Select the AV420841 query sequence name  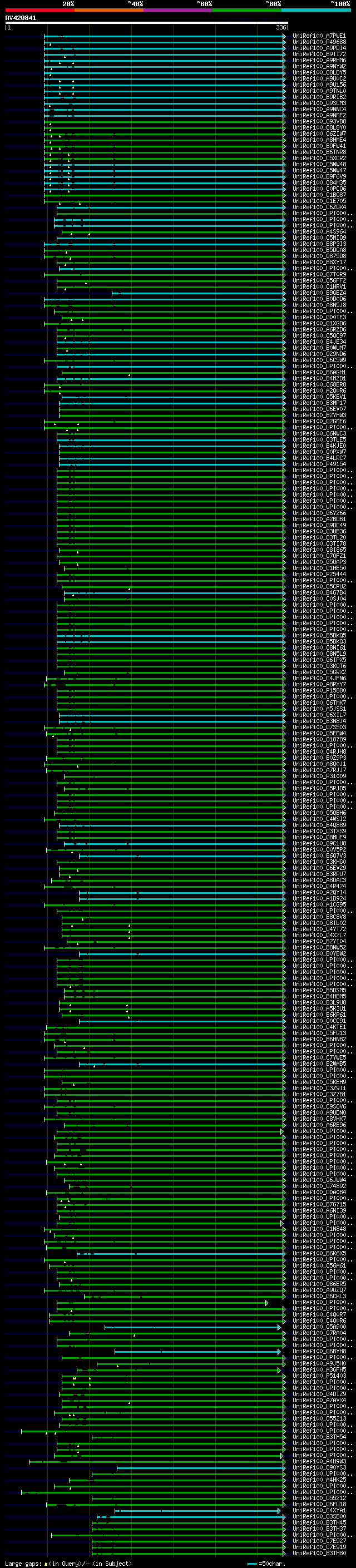(21, 18)
